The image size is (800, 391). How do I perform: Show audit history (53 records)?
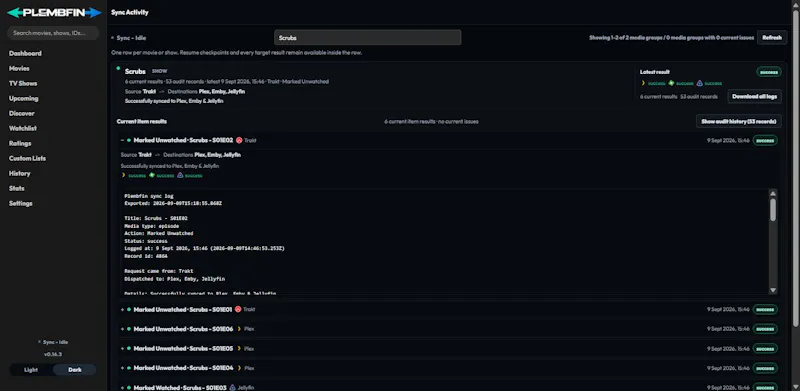click(x=739, y=121)
